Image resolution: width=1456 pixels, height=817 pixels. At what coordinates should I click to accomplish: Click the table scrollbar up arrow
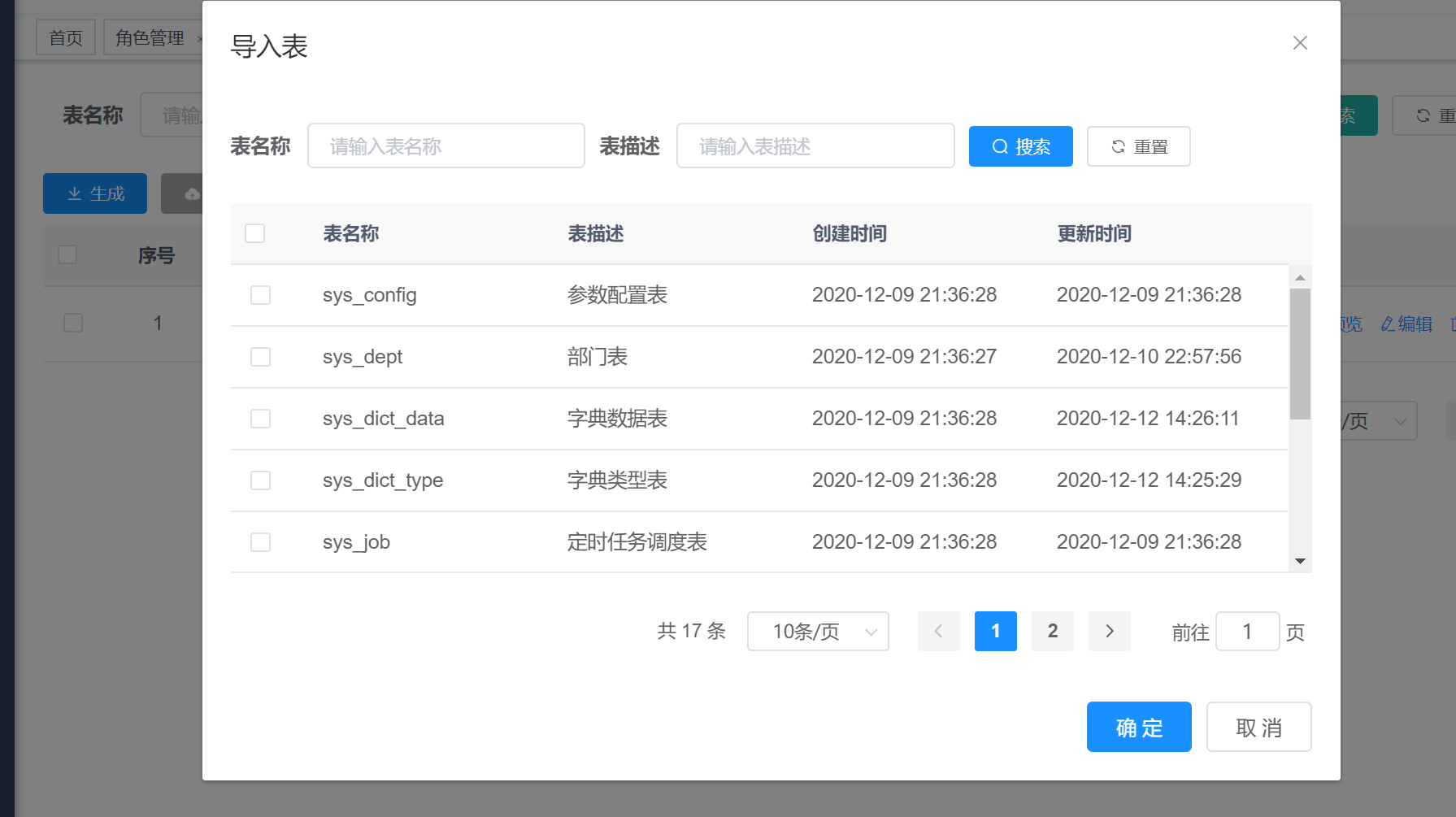1300,278
